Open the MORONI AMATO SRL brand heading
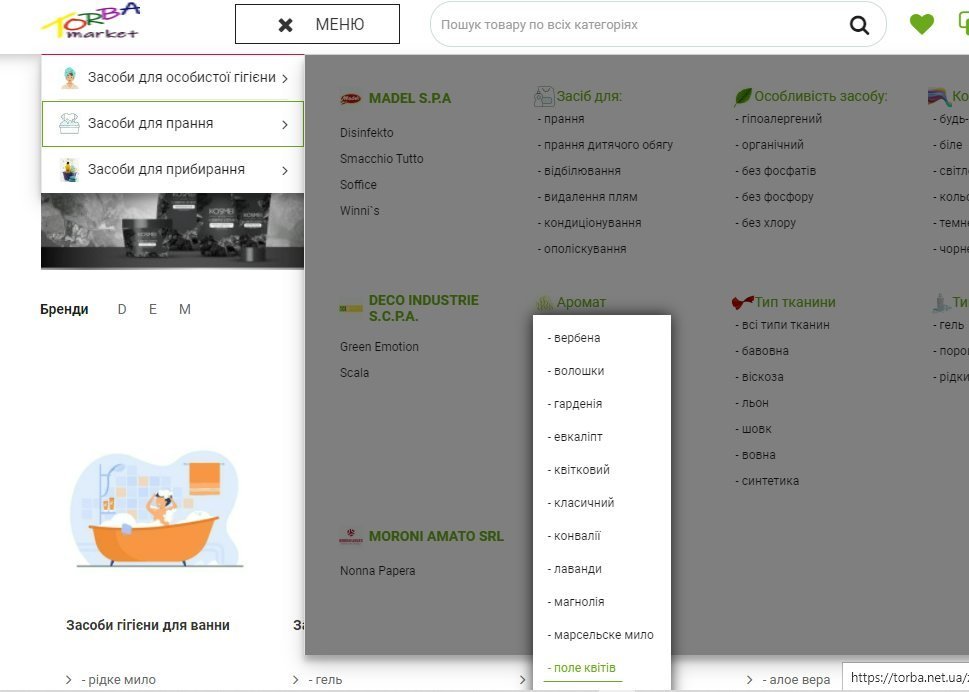 click(x=436, y=536)
